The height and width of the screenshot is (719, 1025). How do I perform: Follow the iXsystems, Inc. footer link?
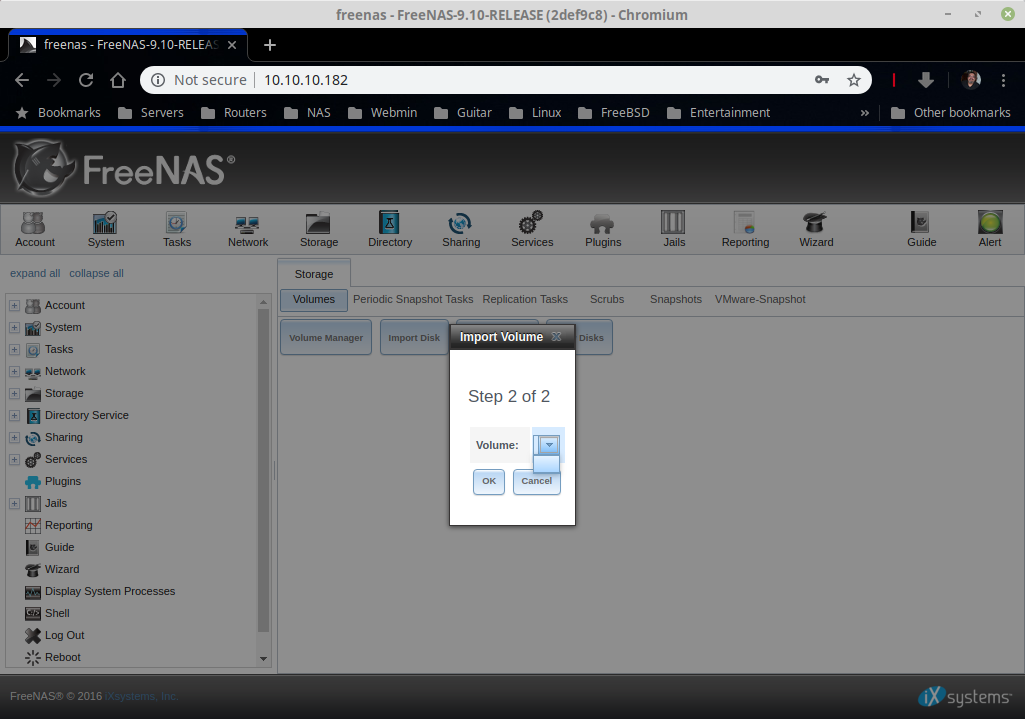tap(141, 696)
